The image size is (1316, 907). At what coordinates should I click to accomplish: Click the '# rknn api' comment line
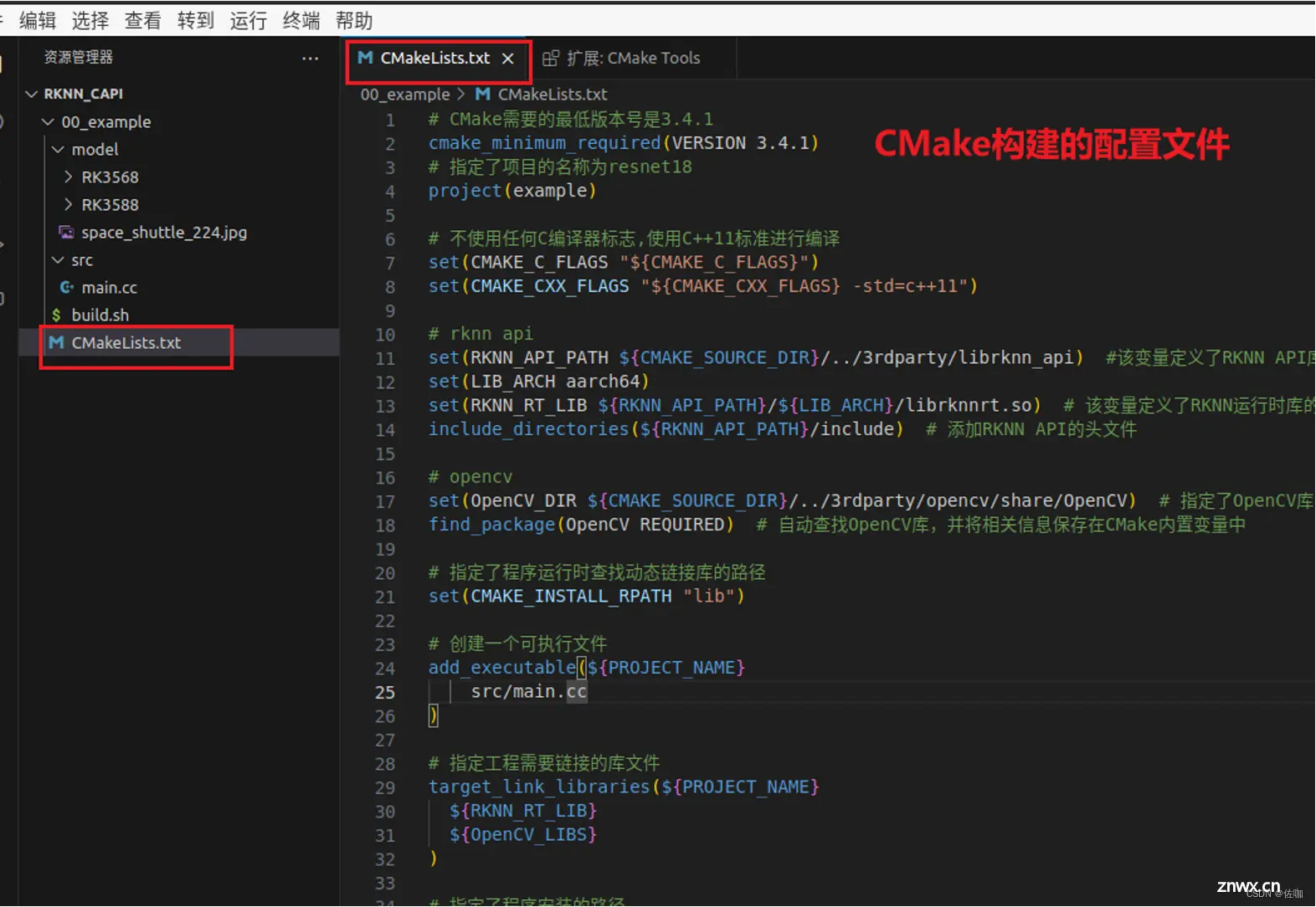tap(481, 334)
